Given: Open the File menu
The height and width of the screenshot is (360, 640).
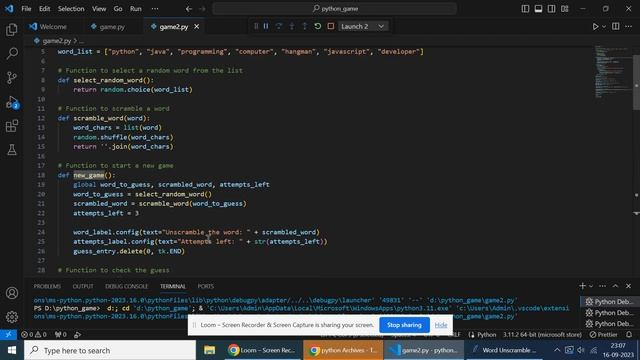Looking at the screenshot, I should [x=26, y=9].
